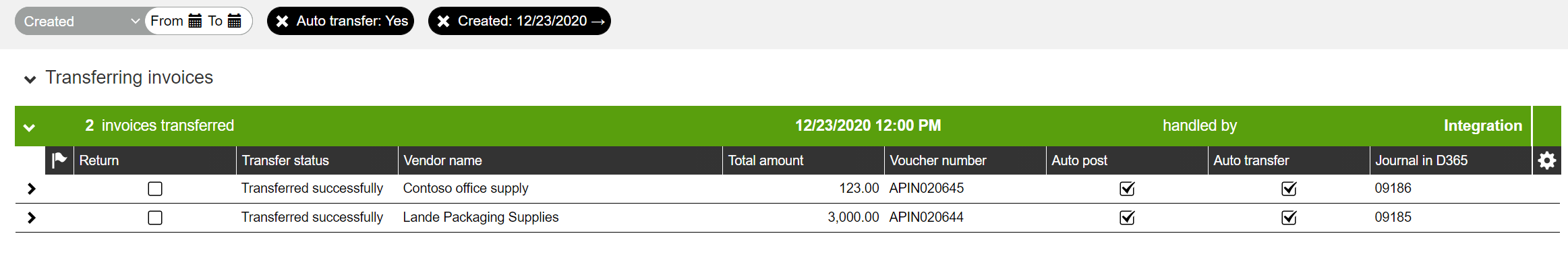Check Return box for Lande Packaging Supplies

point(155,218)
